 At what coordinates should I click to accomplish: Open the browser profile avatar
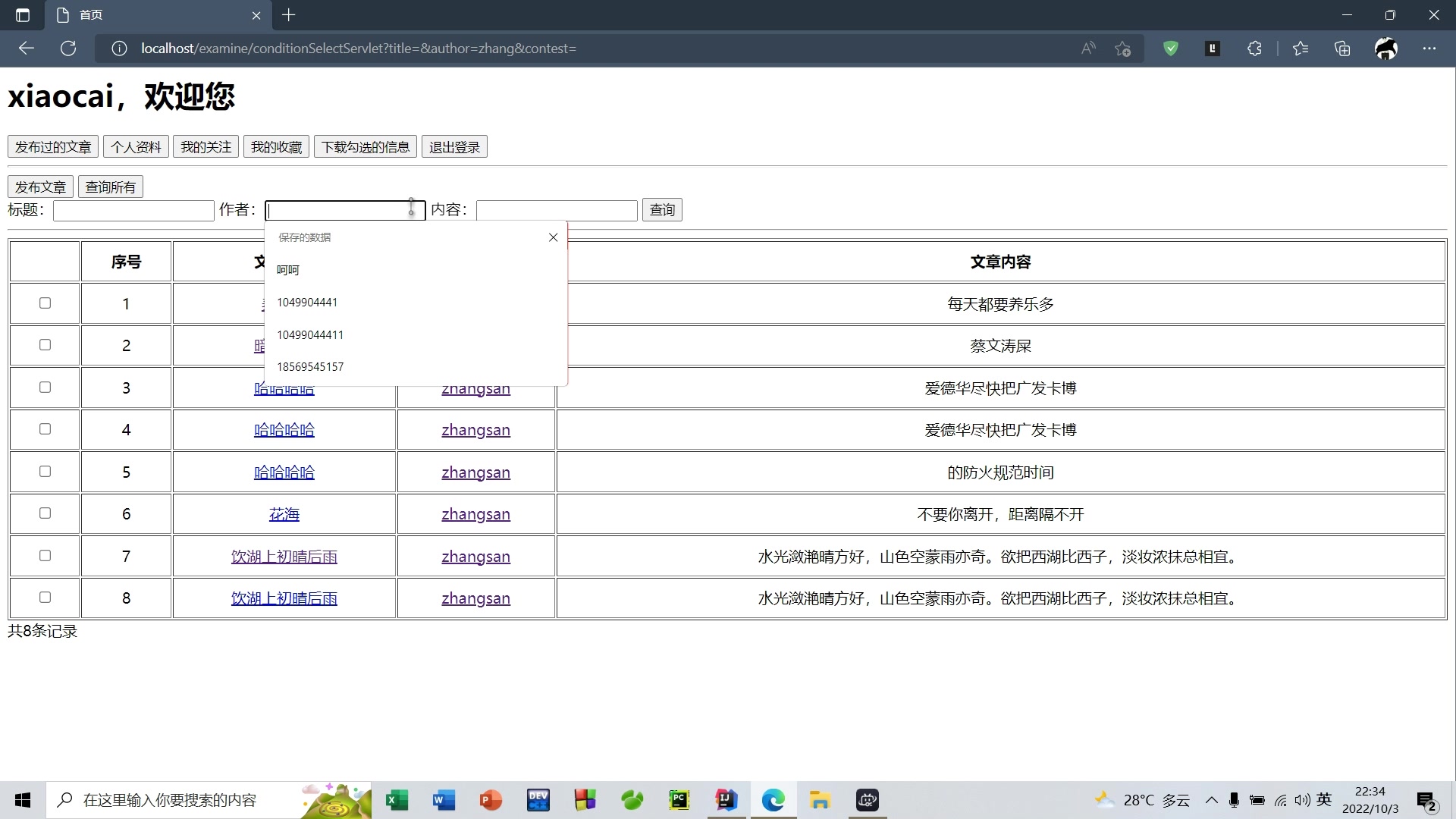[x=1386, y=49]
